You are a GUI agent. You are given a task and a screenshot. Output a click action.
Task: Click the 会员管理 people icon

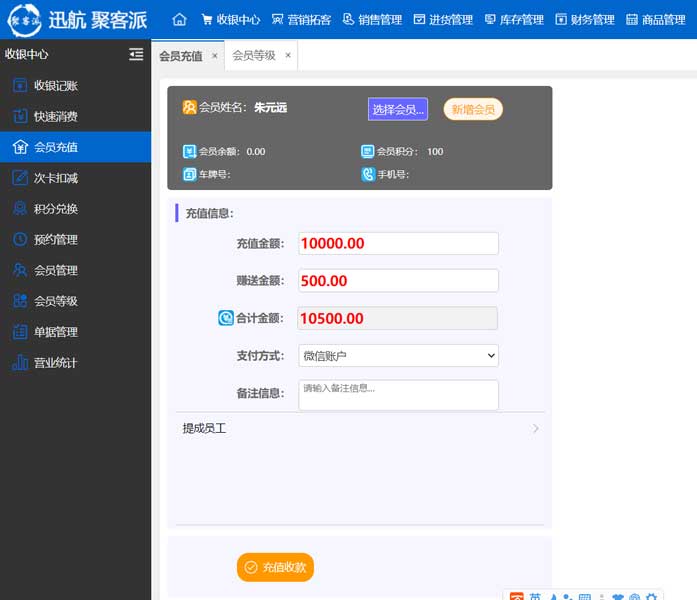[x=20, y=270]
